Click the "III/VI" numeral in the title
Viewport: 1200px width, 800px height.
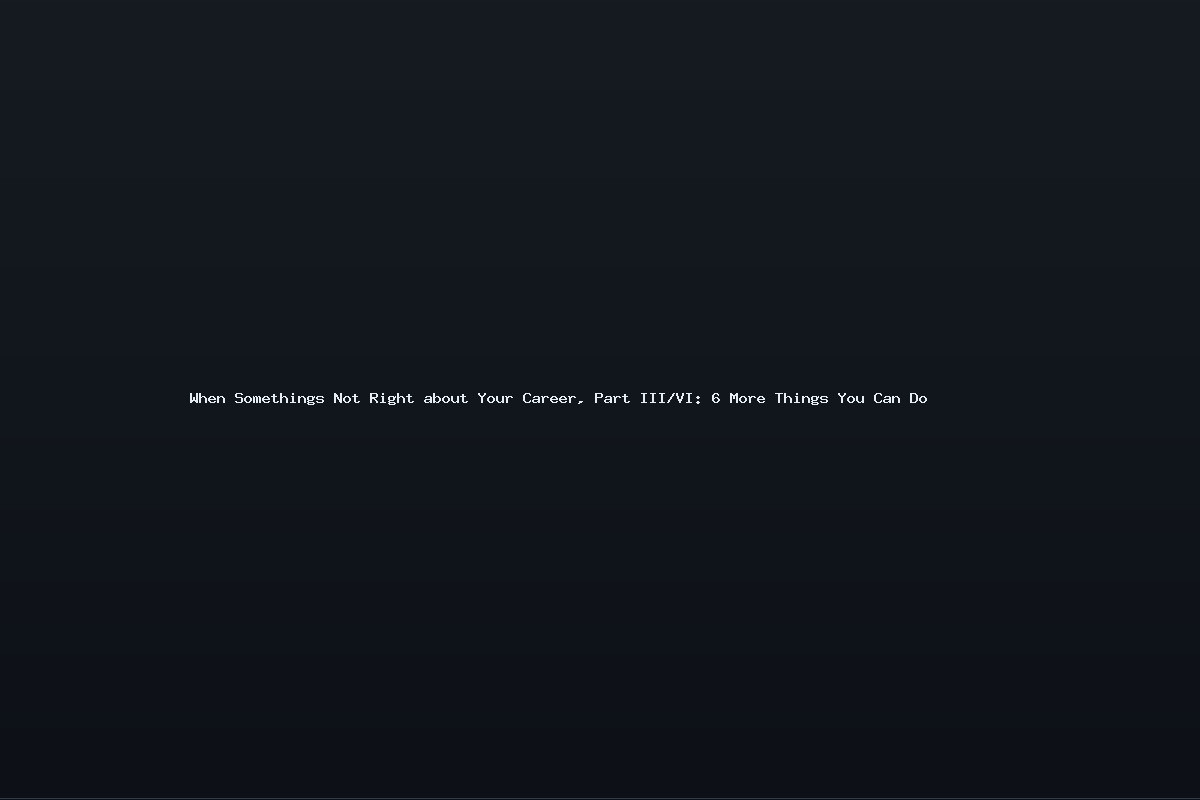(666, 398)
